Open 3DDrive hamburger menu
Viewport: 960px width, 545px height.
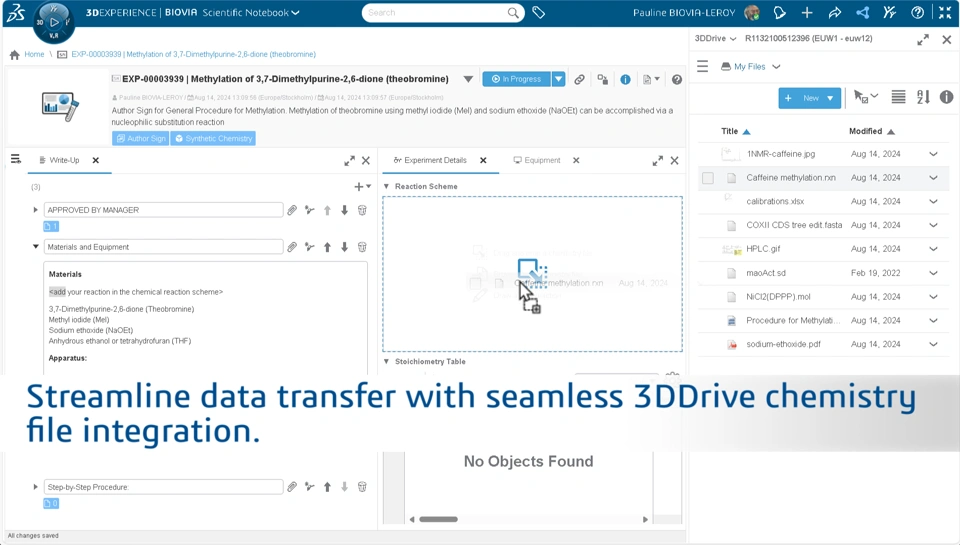(703, 66)
